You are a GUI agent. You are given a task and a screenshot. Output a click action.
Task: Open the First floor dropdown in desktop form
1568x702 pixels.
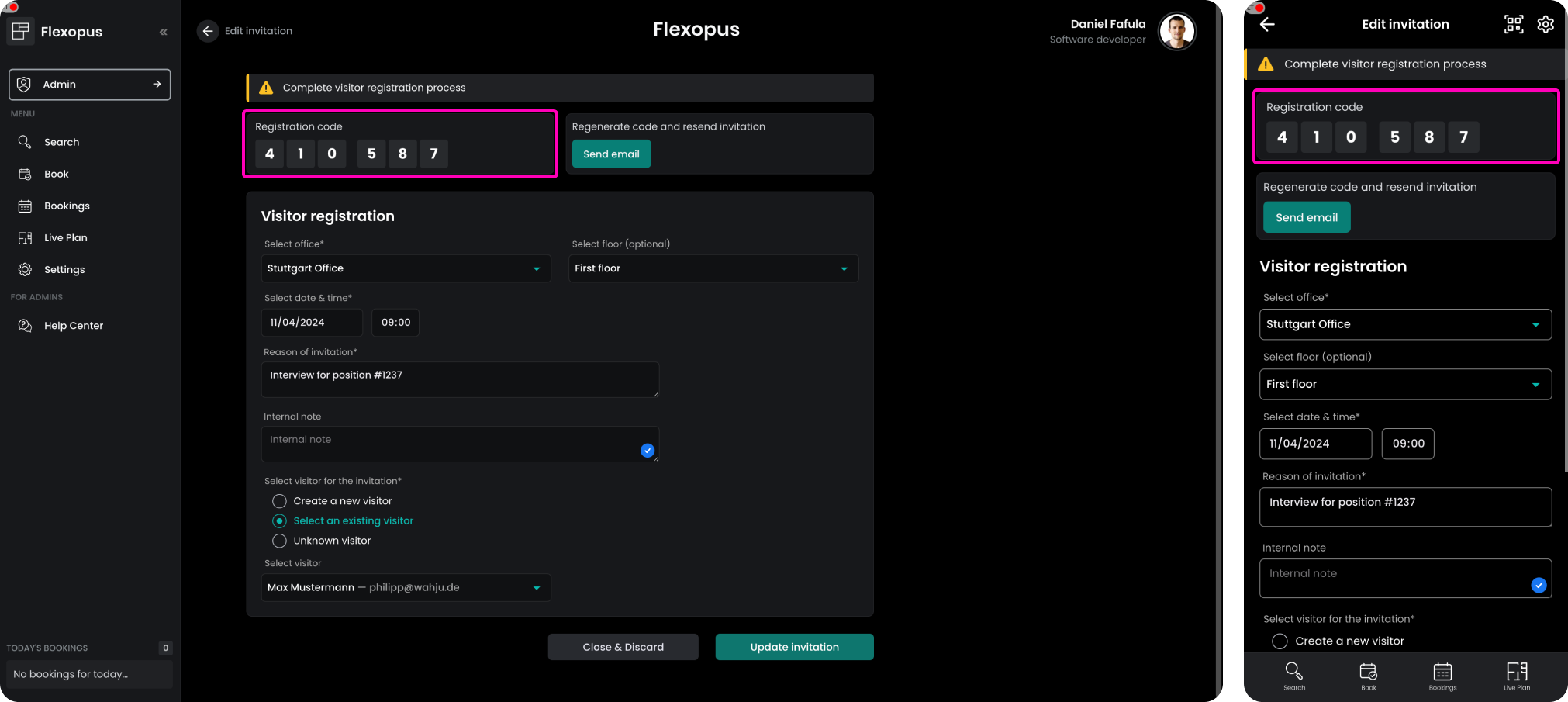point(713,268)
